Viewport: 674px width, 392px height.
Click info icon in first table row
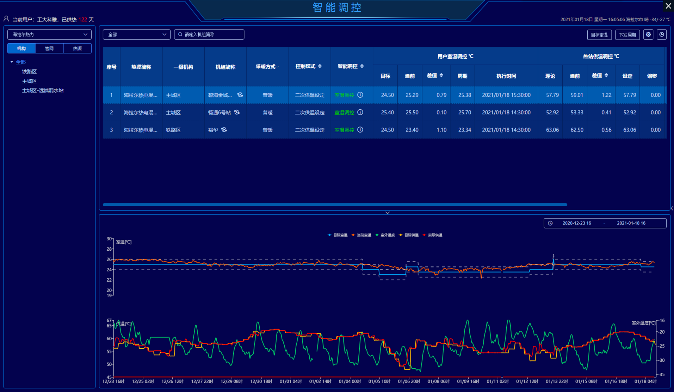coord(360,95)
